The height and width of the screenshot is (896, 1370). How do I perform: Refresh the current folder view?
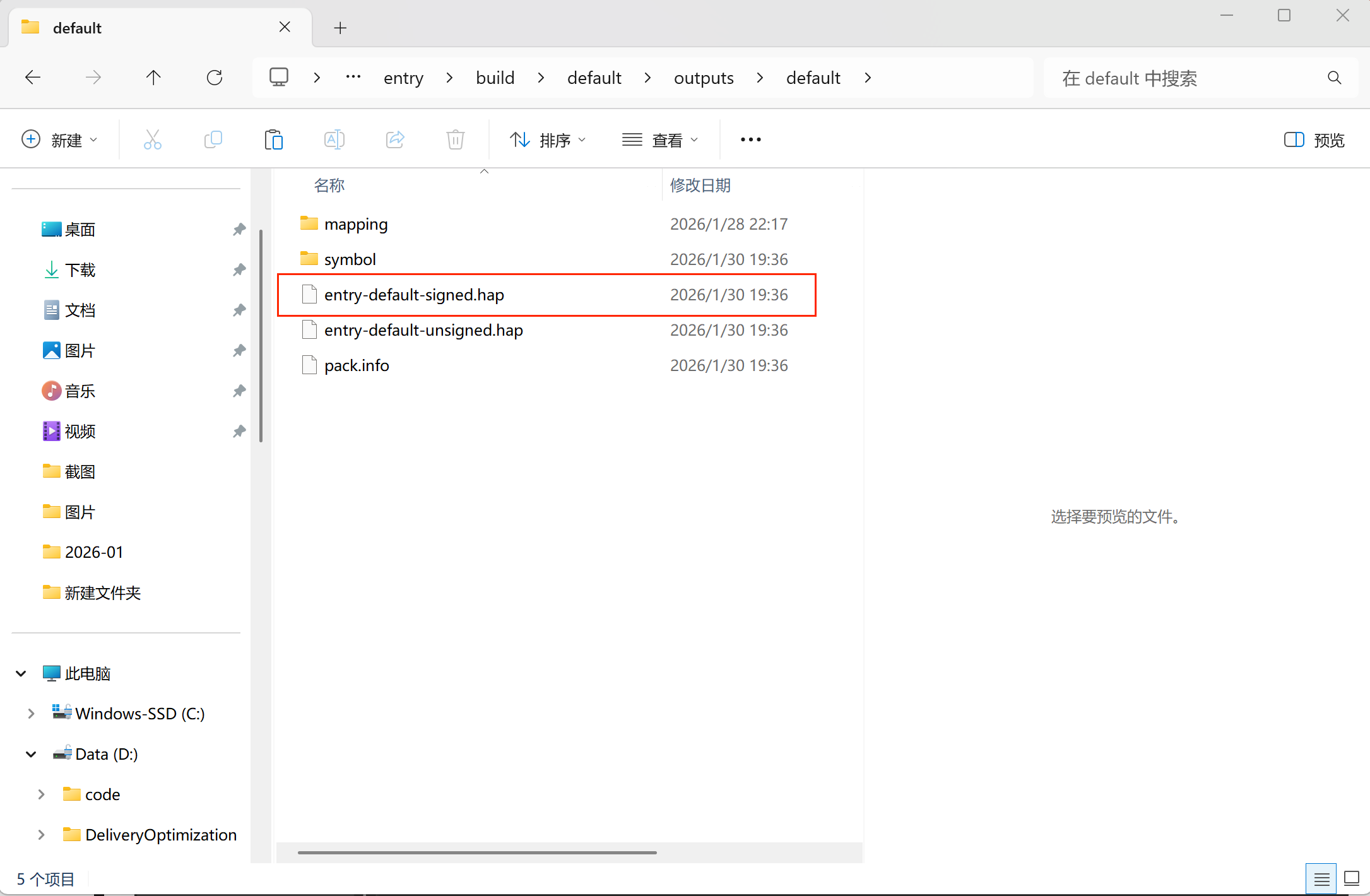(x=215, y=78)
